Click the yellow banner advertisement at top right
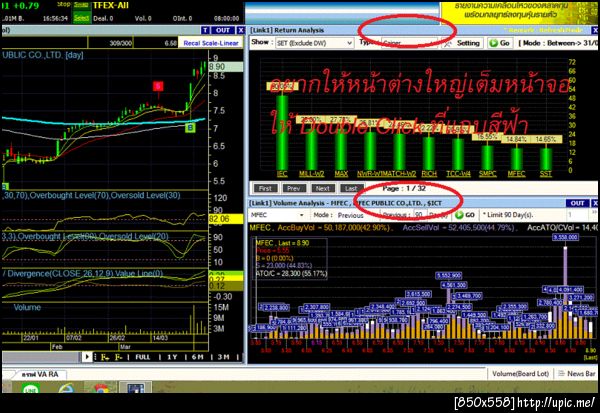Screen dimensions: 600x413 click(519, 13)
